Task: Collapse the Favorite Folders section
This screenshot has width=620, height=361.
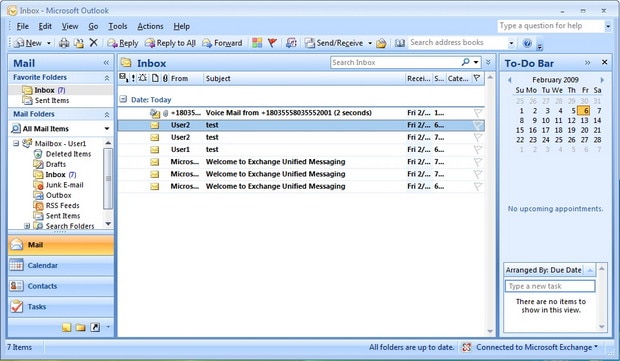Action: [107, 78]
